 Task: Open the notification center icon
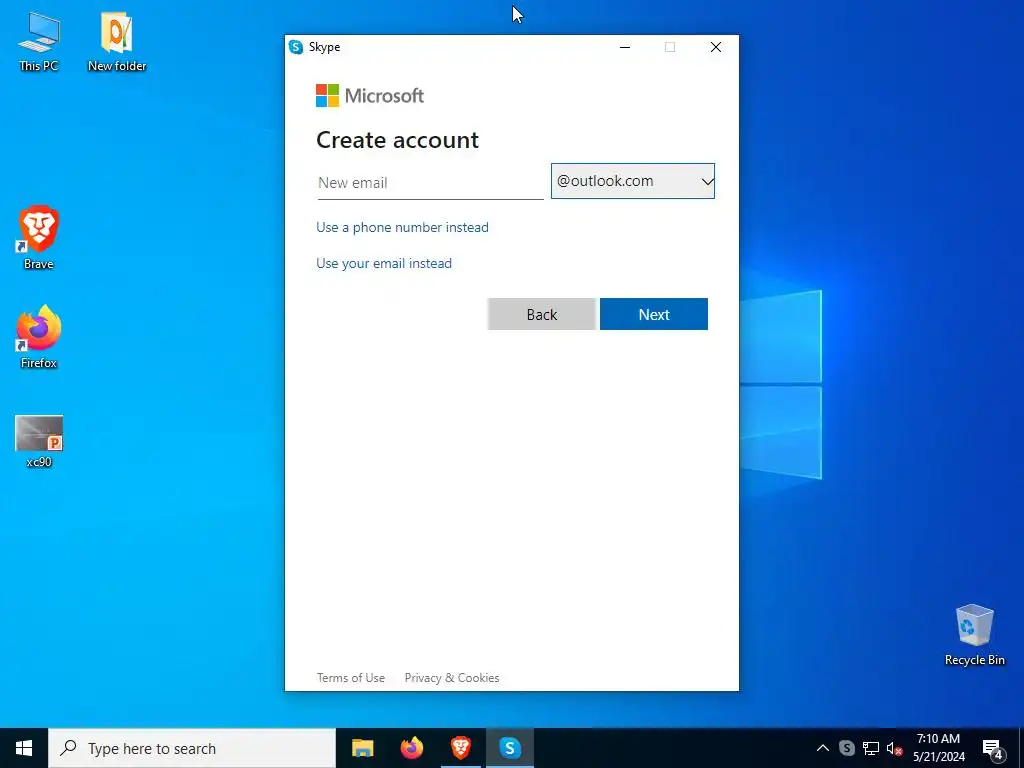993,748
